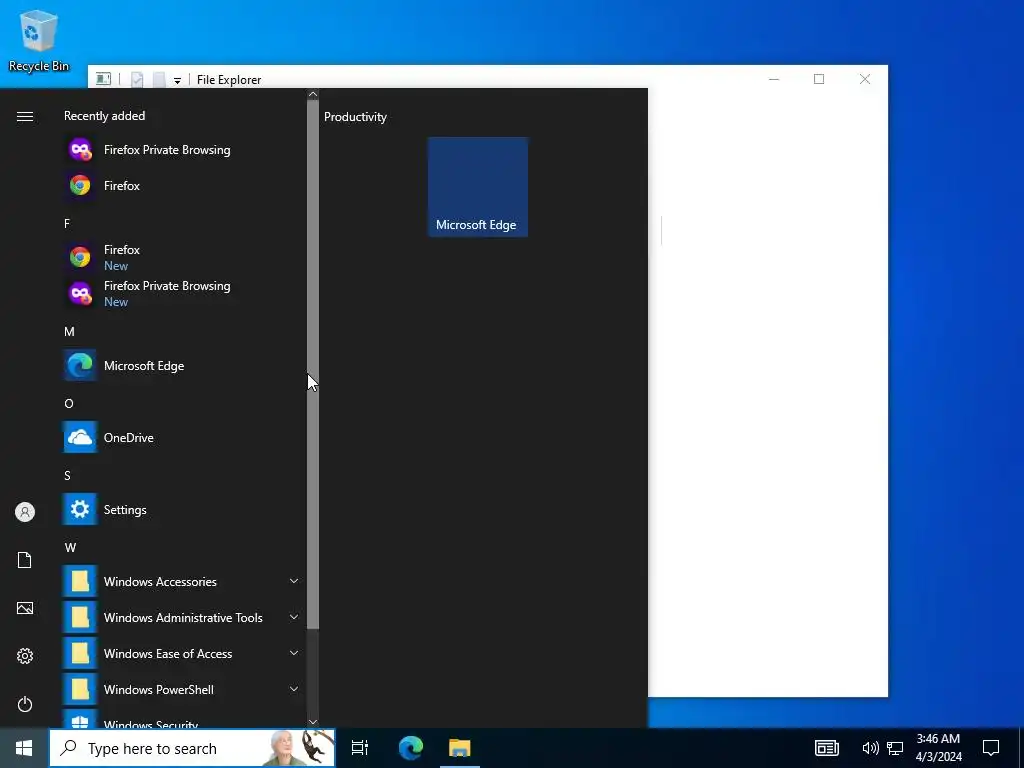The image size is (1024, 768).
Task: Click the W letter section header
Action: (x=70, y=547)
